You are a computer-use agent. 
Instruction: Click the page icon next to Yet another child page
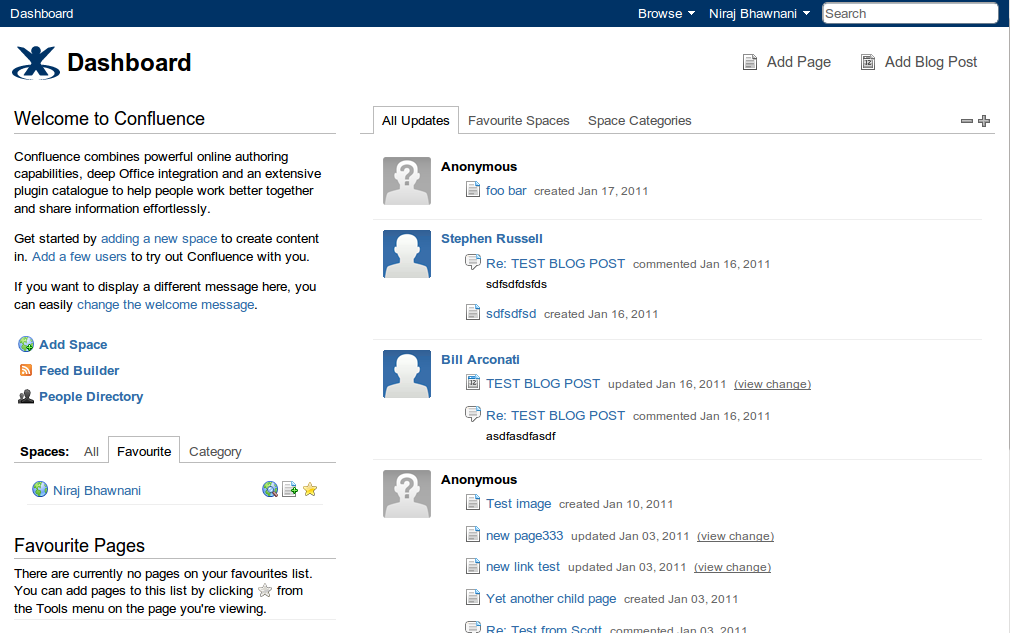473,597
